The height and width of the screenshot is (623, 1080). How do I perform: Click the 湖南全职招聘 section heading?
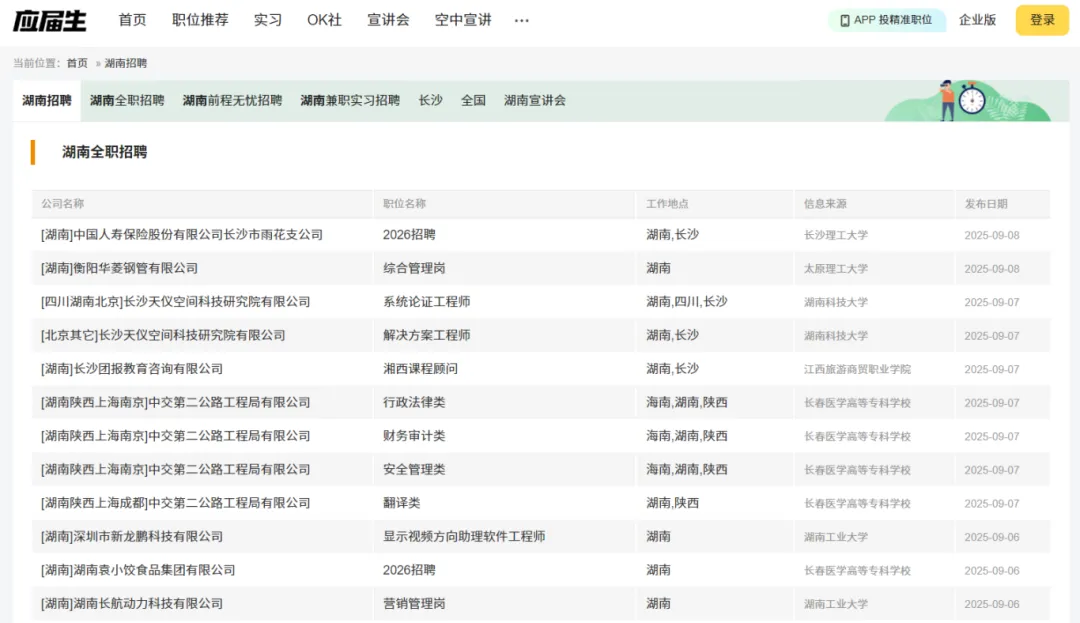(105, 152)
